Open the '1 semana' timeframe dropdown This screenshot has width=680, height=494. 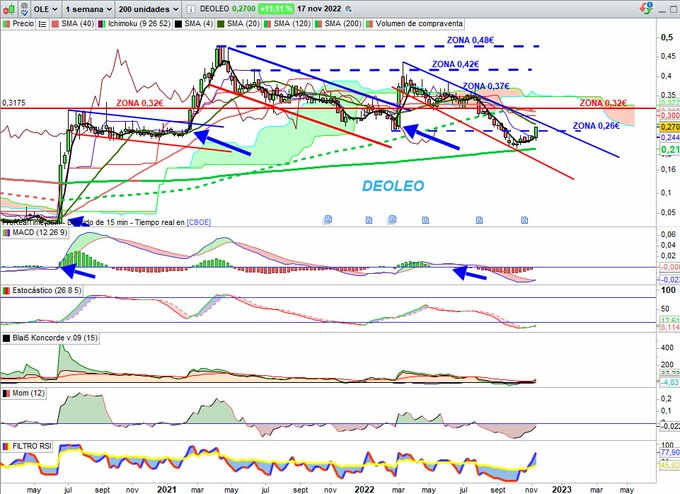(x=88, y=9)
